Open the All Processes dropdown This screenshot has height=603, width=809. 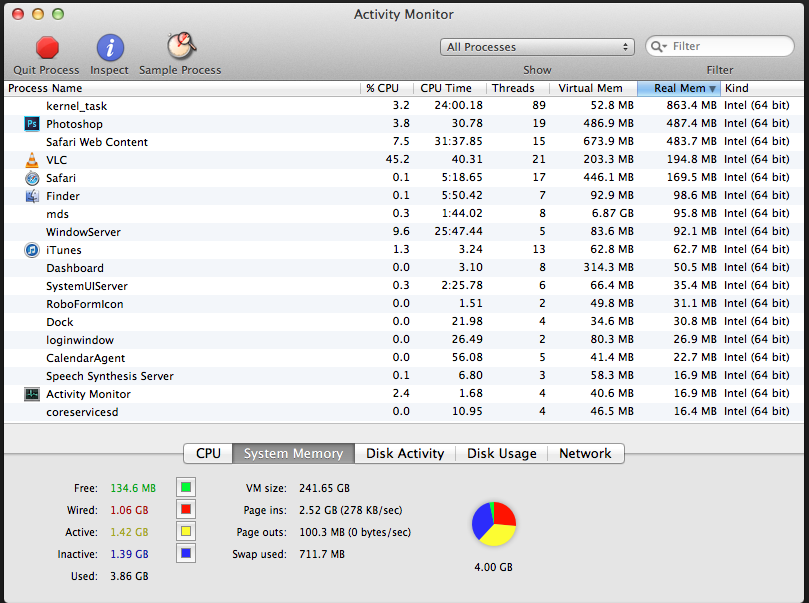(537, 47)
